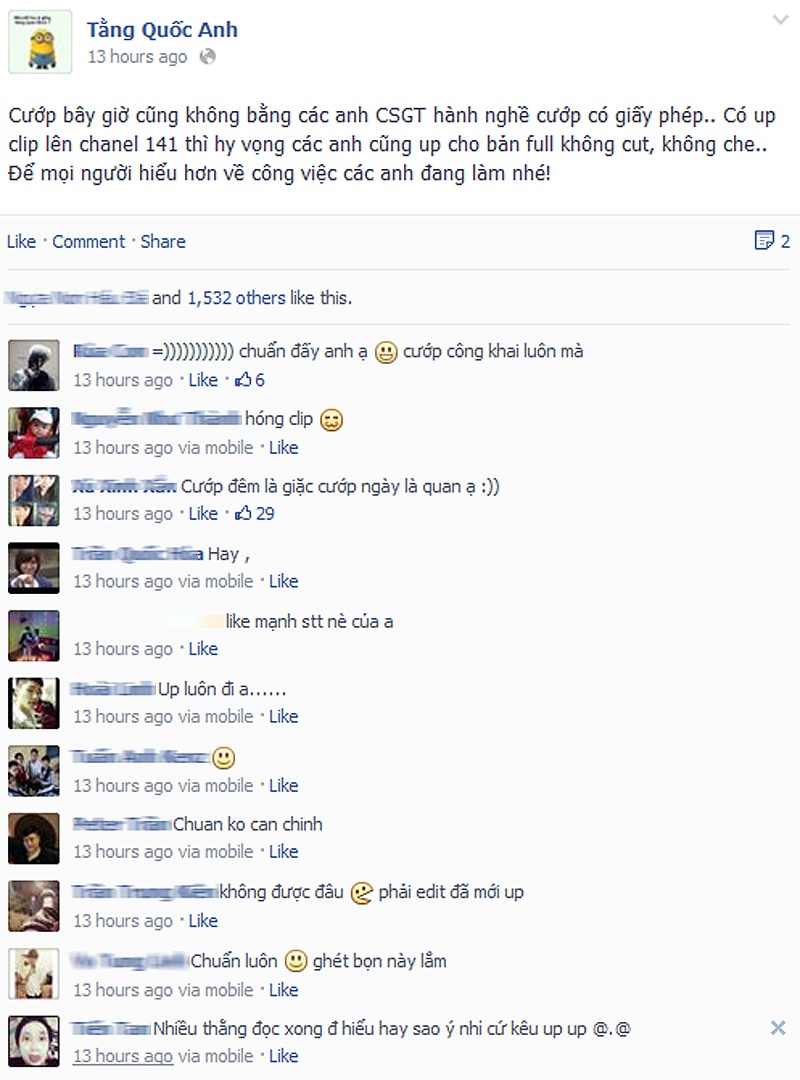Open Tằng Quốc Anh's profile

[x=162, y=30]
